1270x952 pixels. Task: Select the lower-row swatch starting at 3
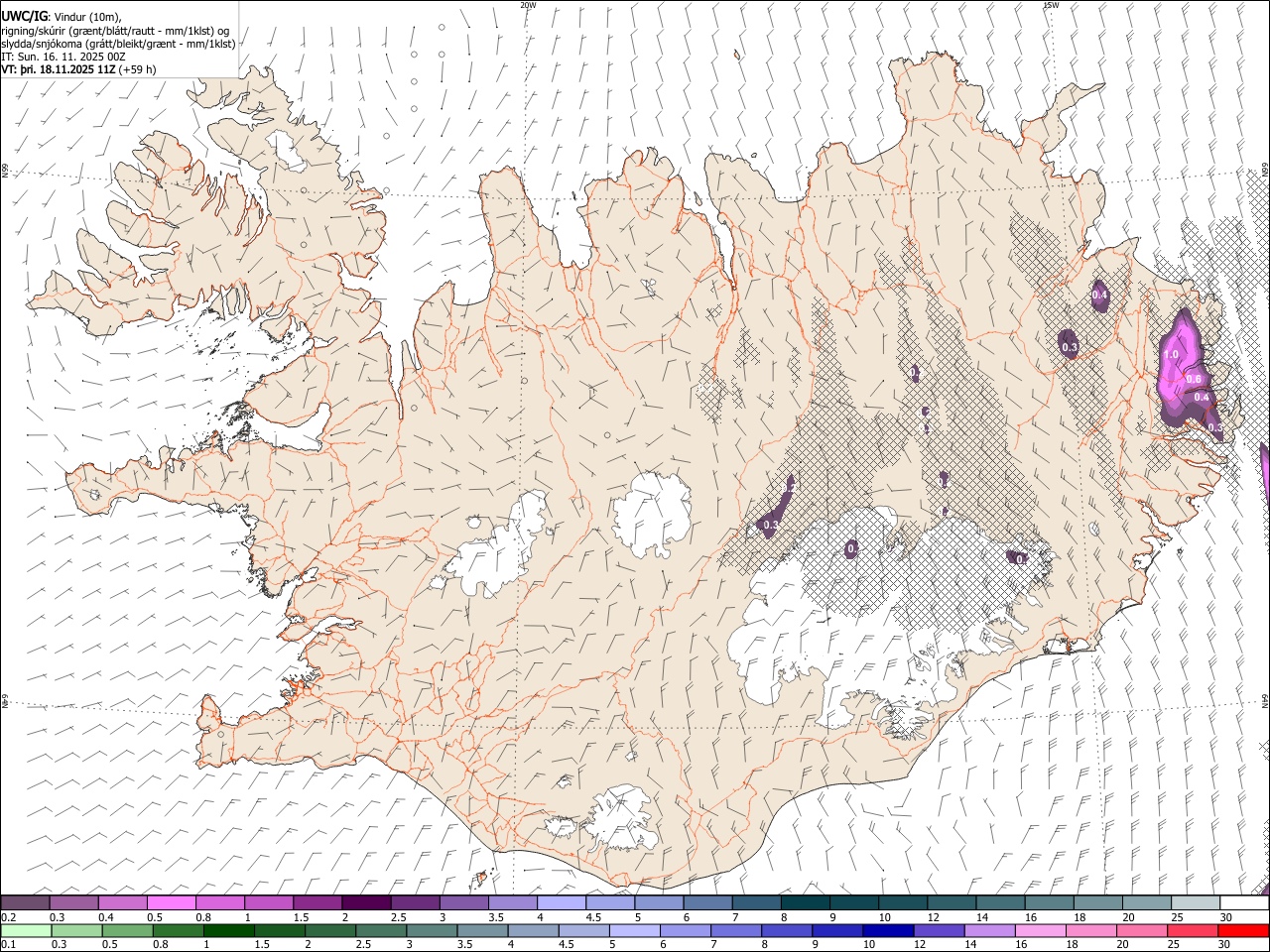click(x=432, y=930)
